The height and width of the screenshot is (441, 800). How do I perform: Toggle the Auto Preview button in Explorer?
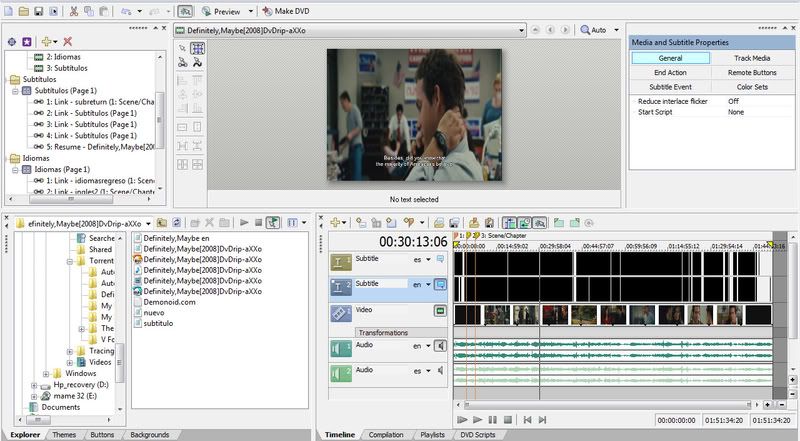[x=273, y=223]
